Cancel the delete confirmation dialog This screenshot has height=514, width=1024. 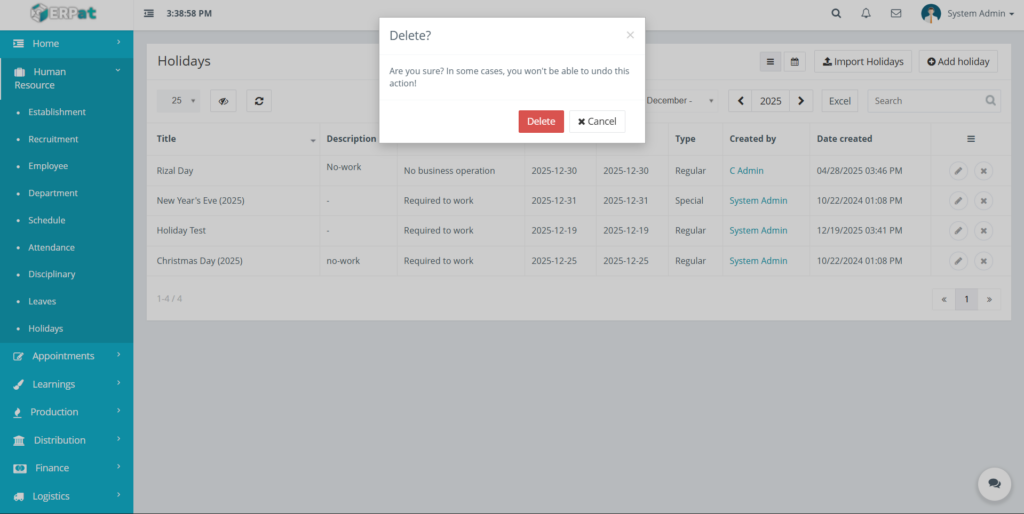(597, 121)
